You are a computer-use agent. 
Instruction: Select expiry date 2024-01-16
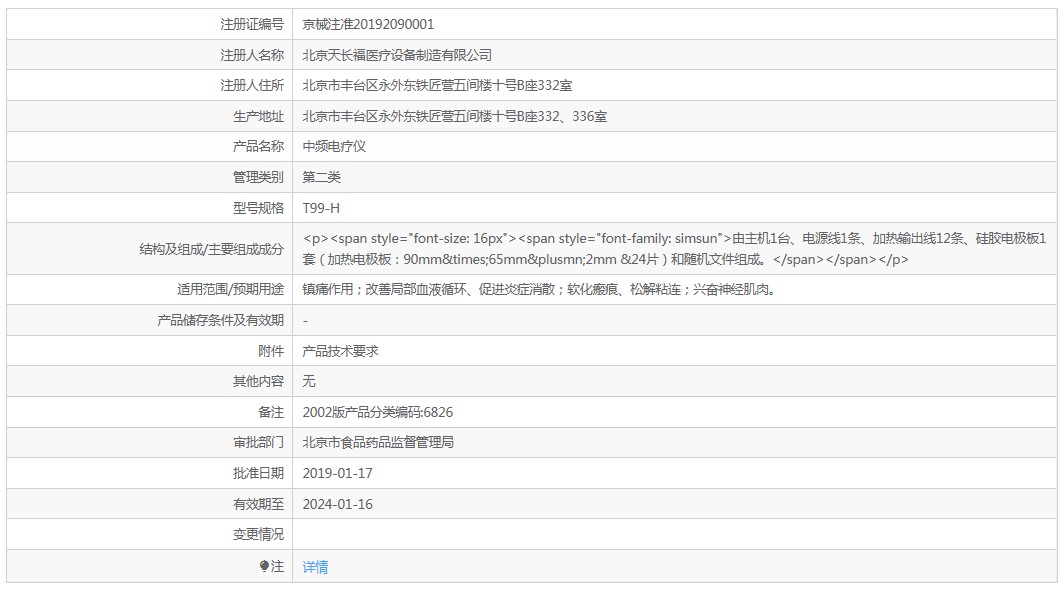click(x=337, y=504)
